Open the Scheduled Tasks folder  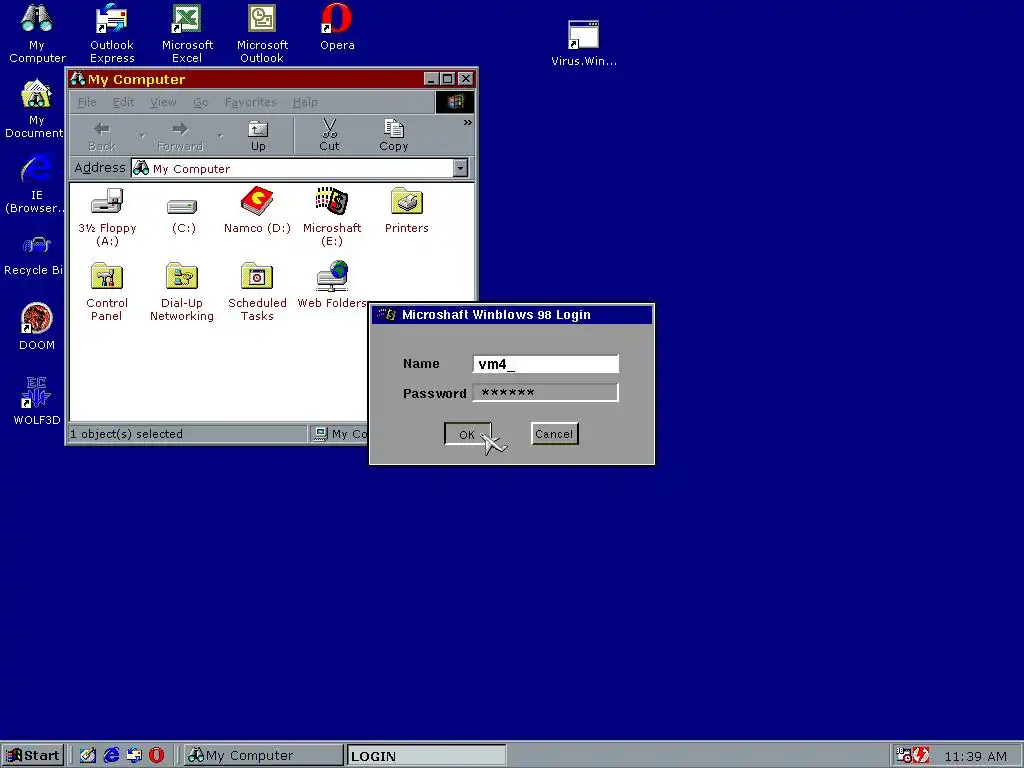pyautogui.click(x=257, y=291)
